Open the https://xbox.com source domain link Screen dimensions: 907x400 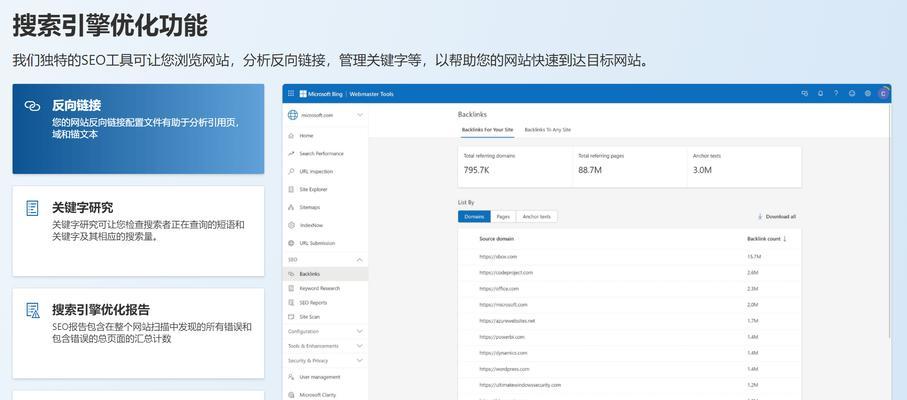498,257
